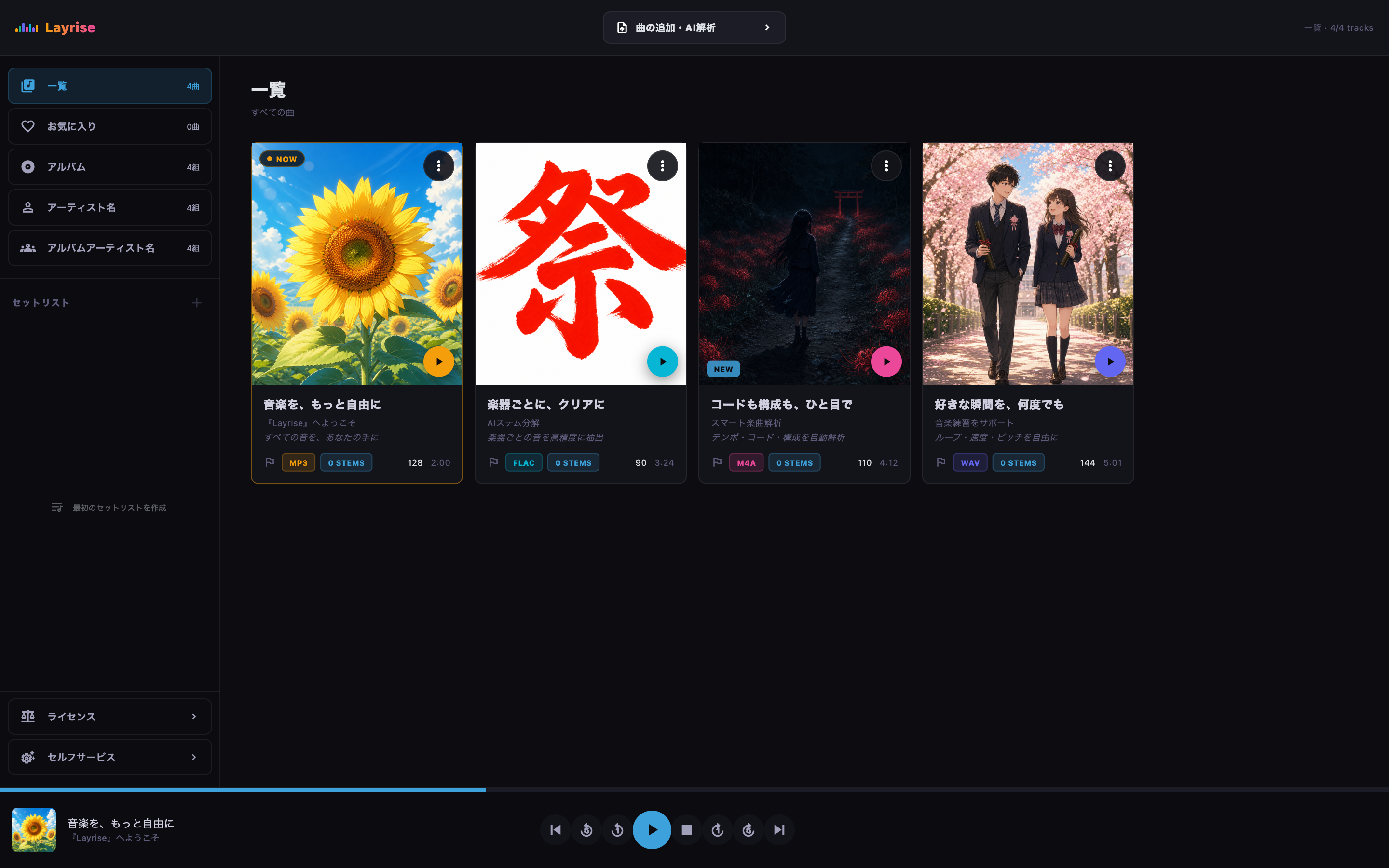
Task: Click AIステム分解 artist text
Action: pyautogui.click(x=513, y=423)
